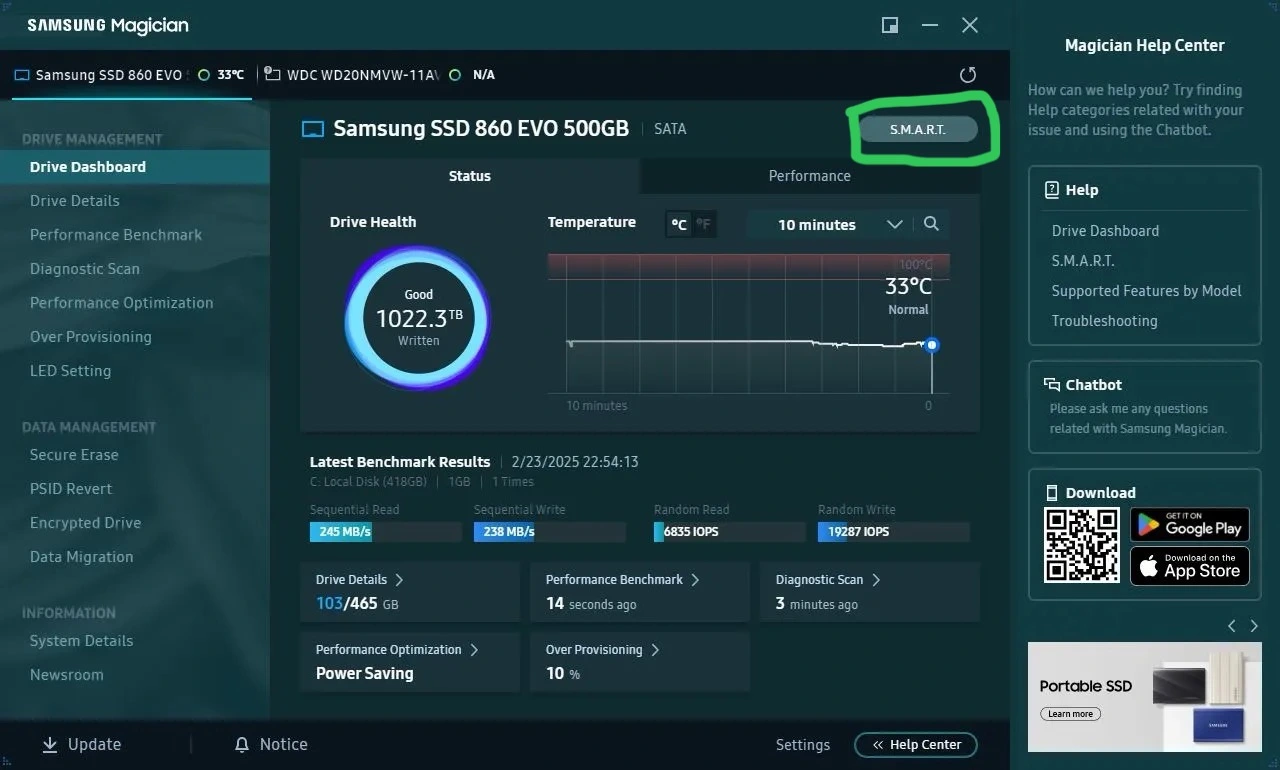Switch temperature unit to Celsius

[679, 224]
